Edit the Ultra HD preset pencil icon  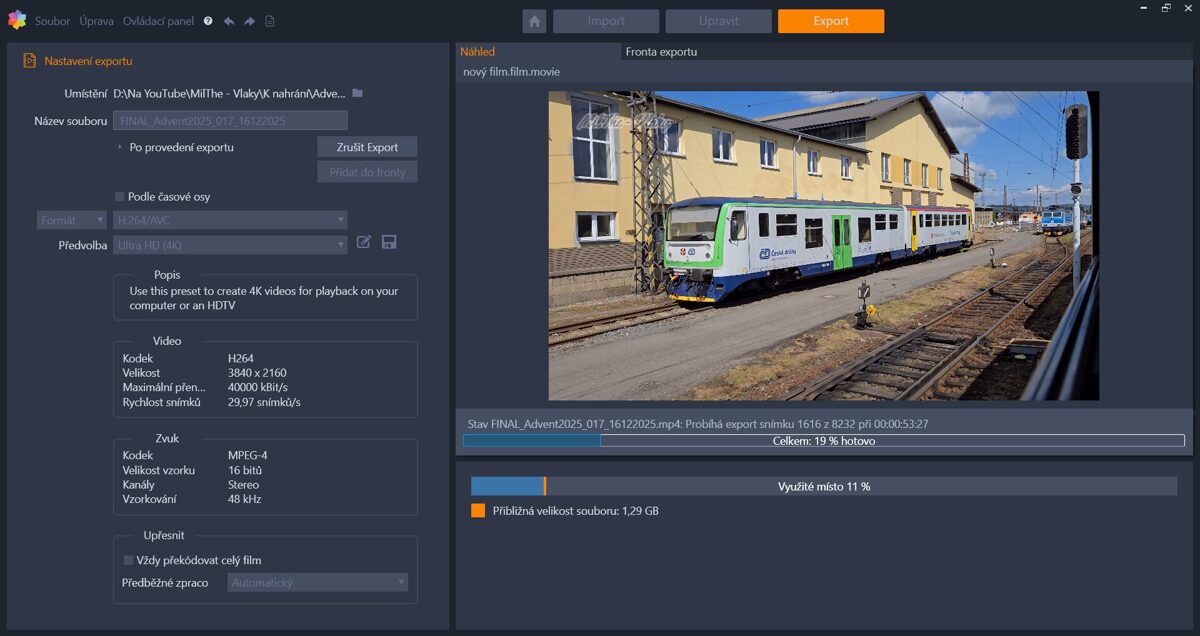[x=364, y=242]
